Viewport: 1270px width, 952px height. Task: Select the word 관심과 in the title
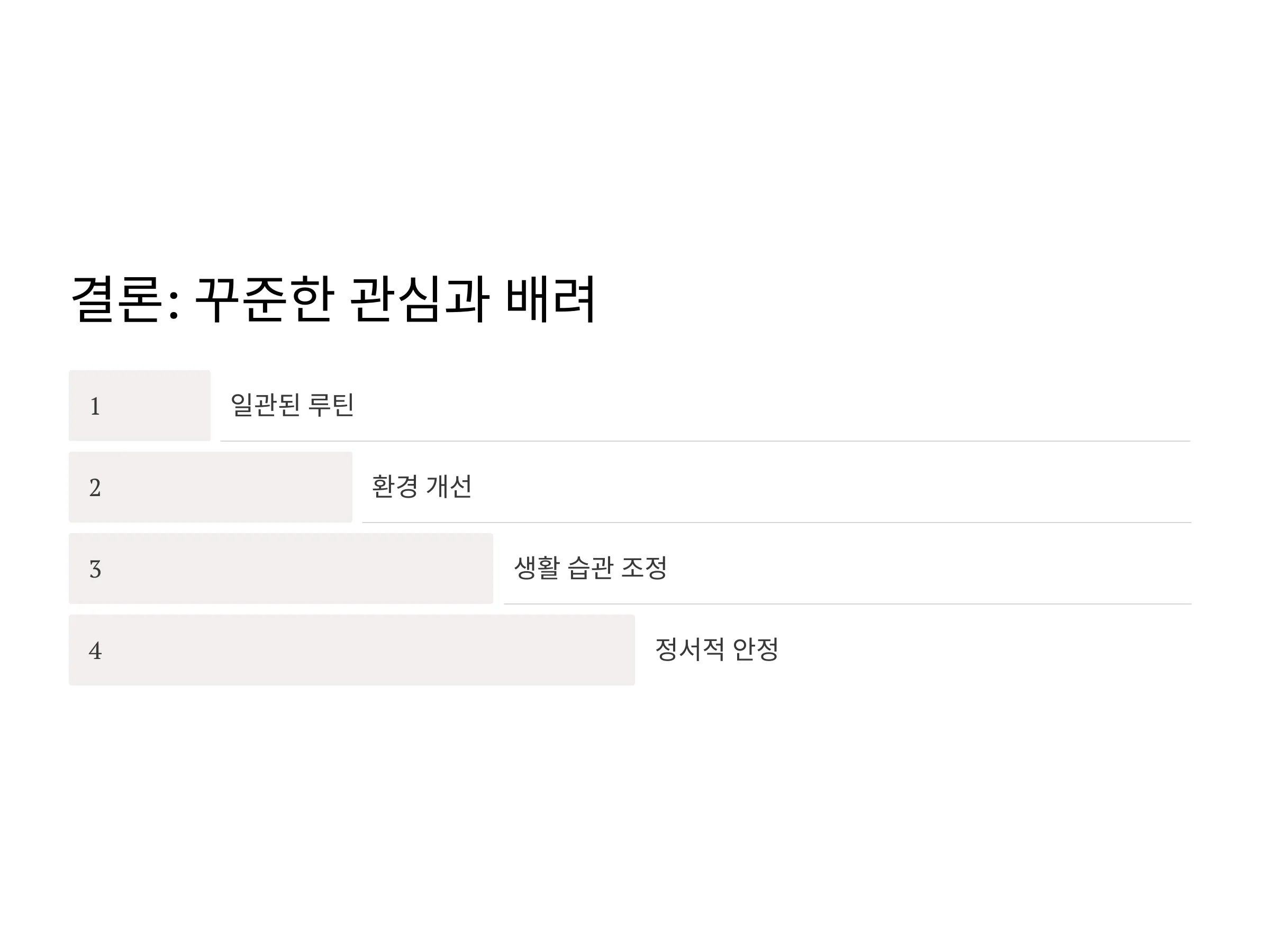click(x=420, y=299)
